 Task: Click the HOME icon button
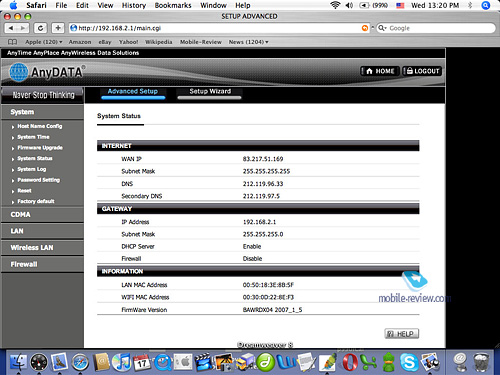coord(380,71)
